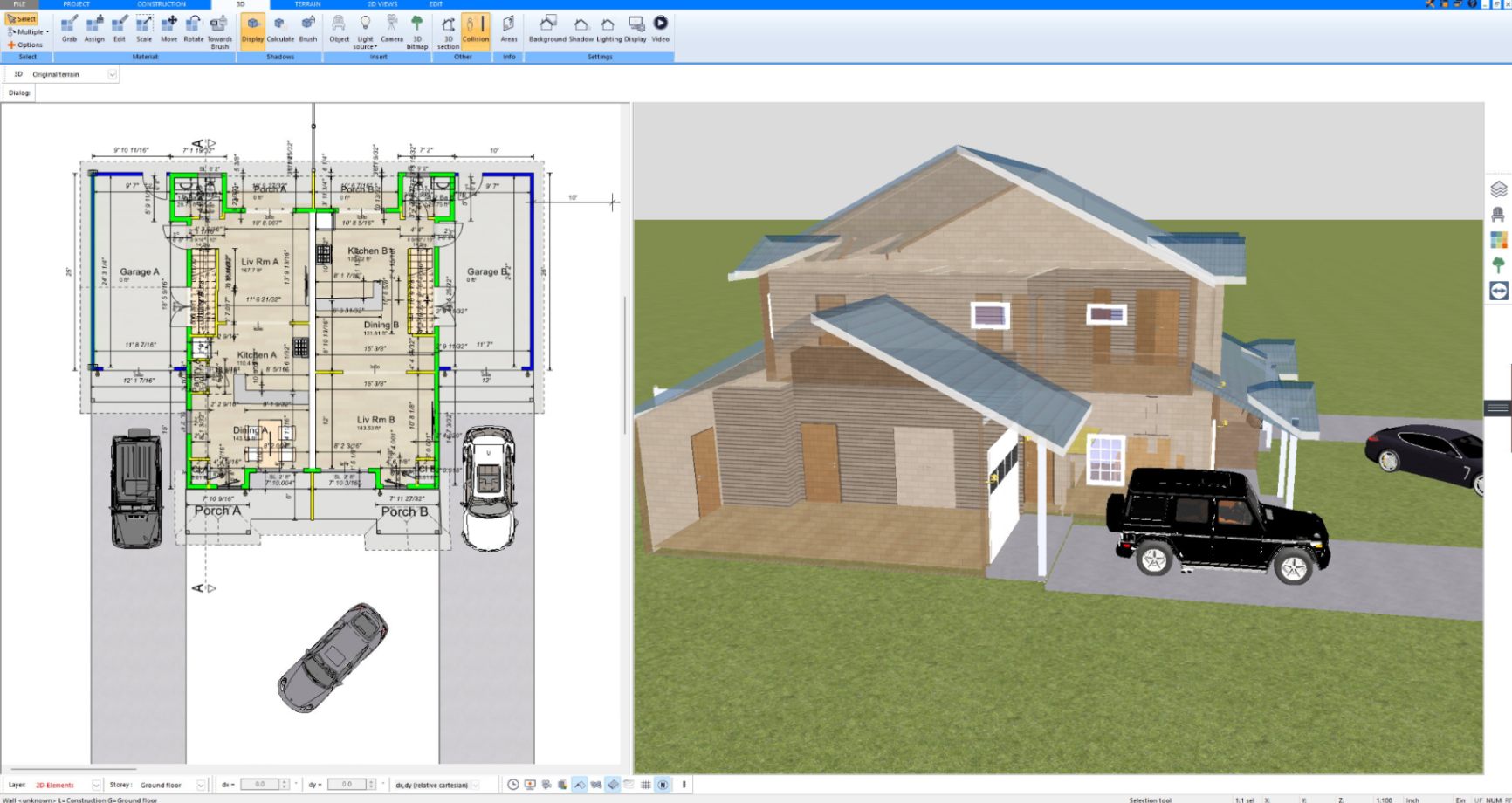Open the Light source dropdown

click(365, 31)
